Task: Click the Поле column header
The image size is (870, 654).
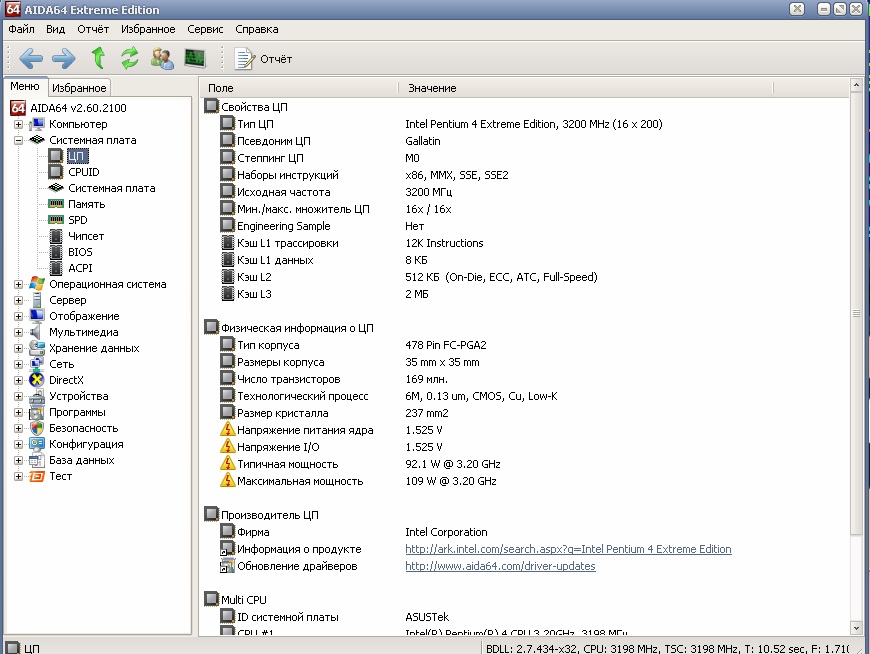Action: [x=300, y=88]
